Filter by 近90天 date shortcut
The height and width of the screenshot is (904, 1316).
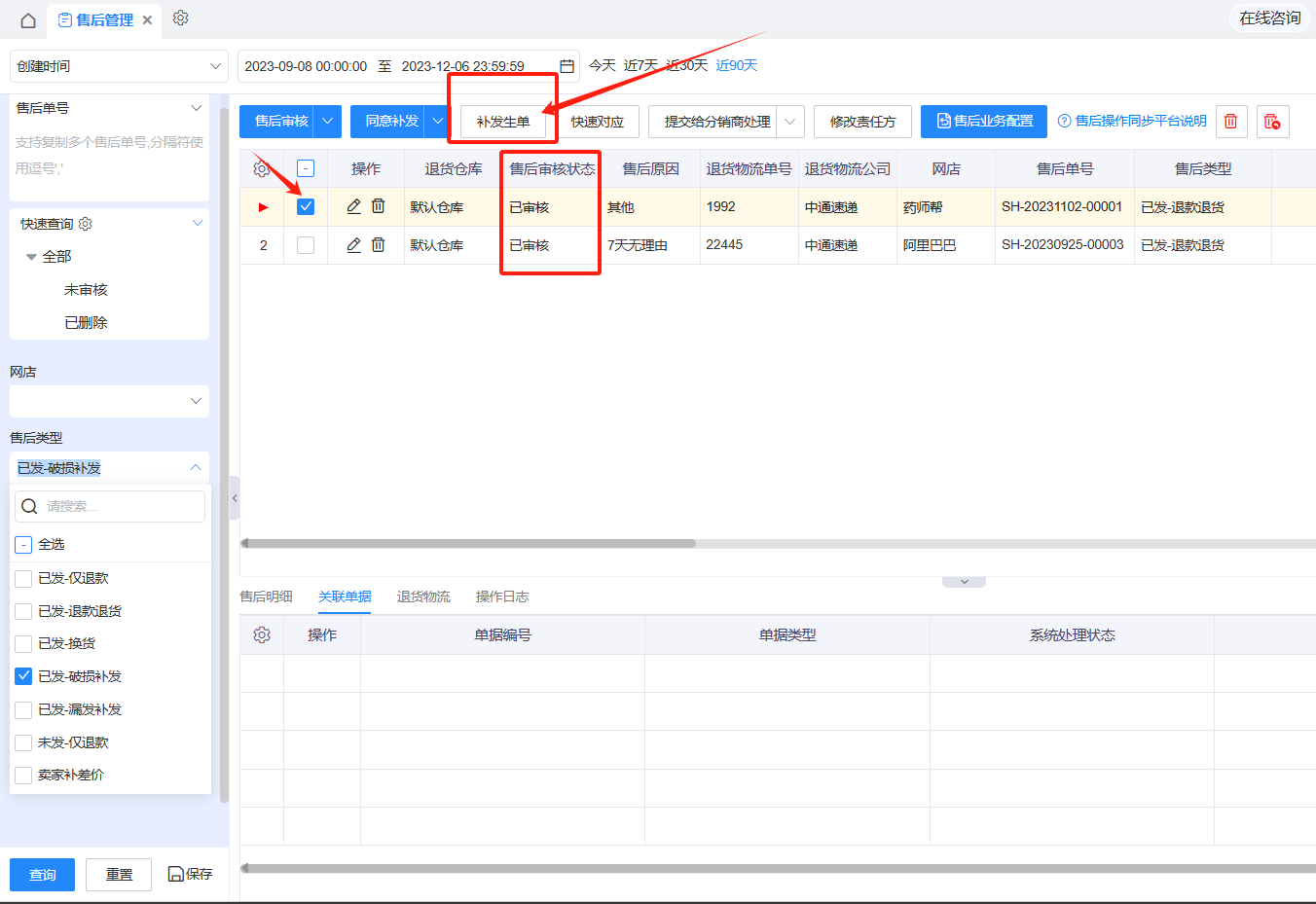tap(736, 65)
